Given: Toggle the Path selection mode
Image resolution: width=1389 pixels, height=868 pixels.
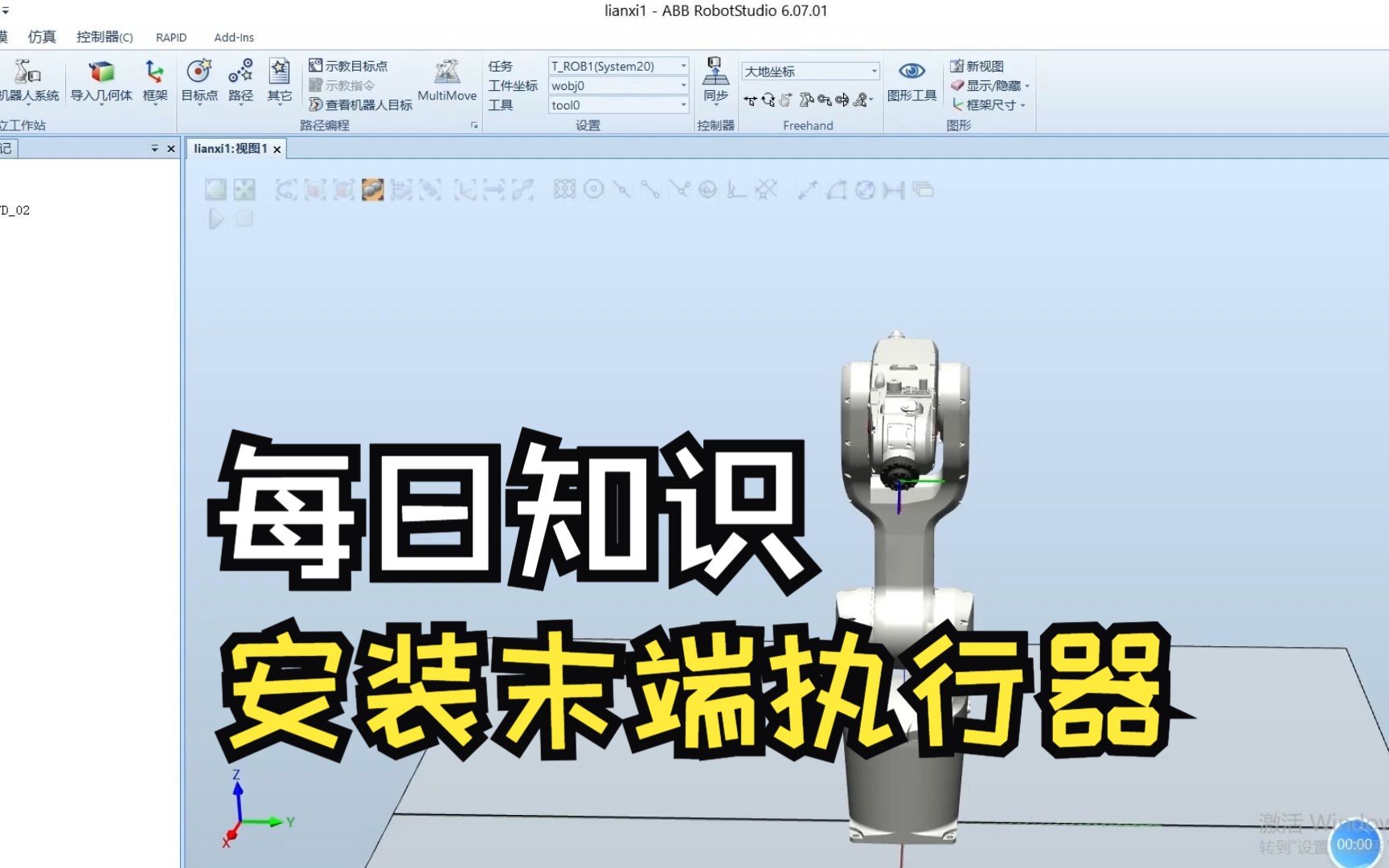Looking at the screenshot, I should click(x=522, y=190).
